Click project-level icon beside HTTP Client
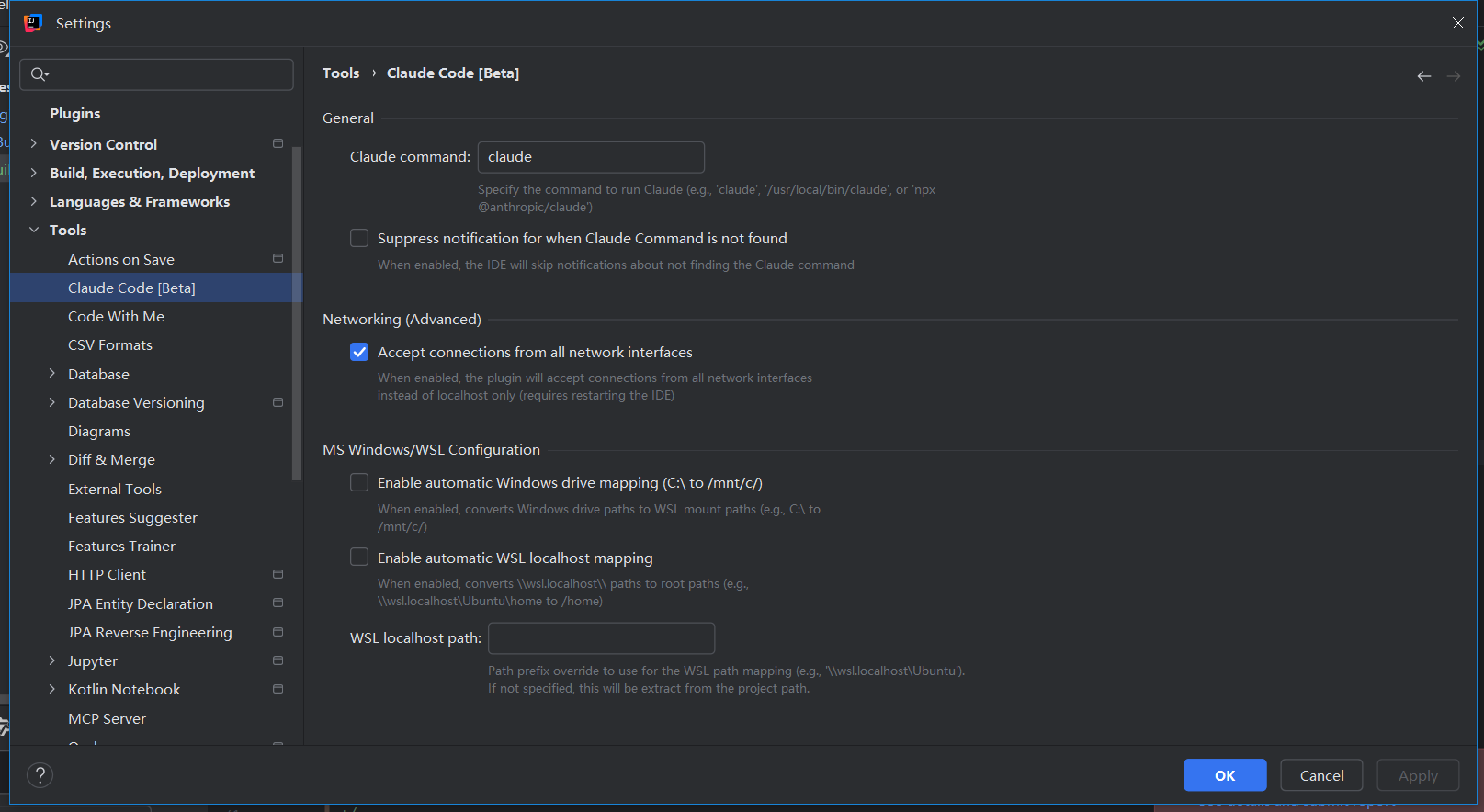Screen dimensions: 1484x812 [x=278, y=574]
